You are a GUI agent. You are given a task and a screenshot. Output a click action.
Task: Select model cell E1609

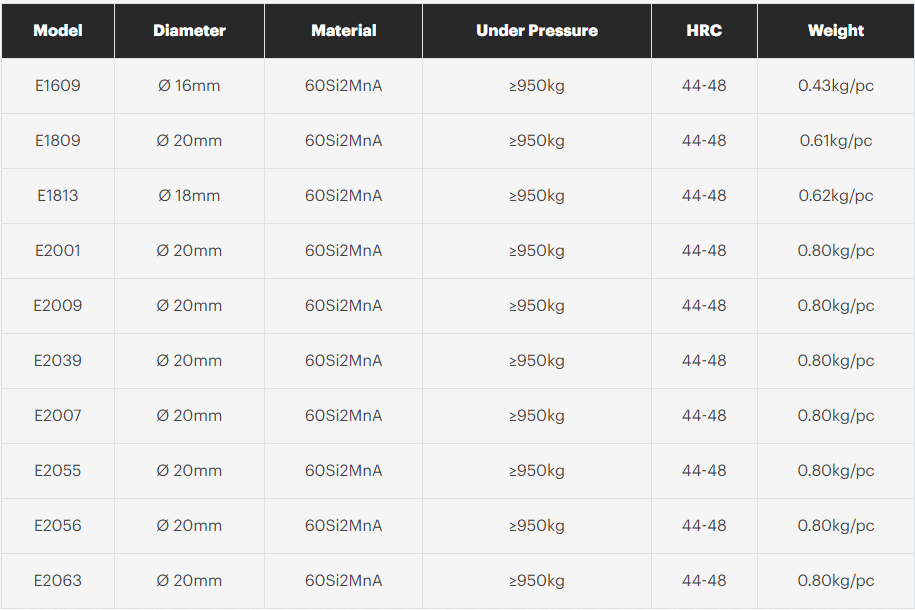click(58, 86)
